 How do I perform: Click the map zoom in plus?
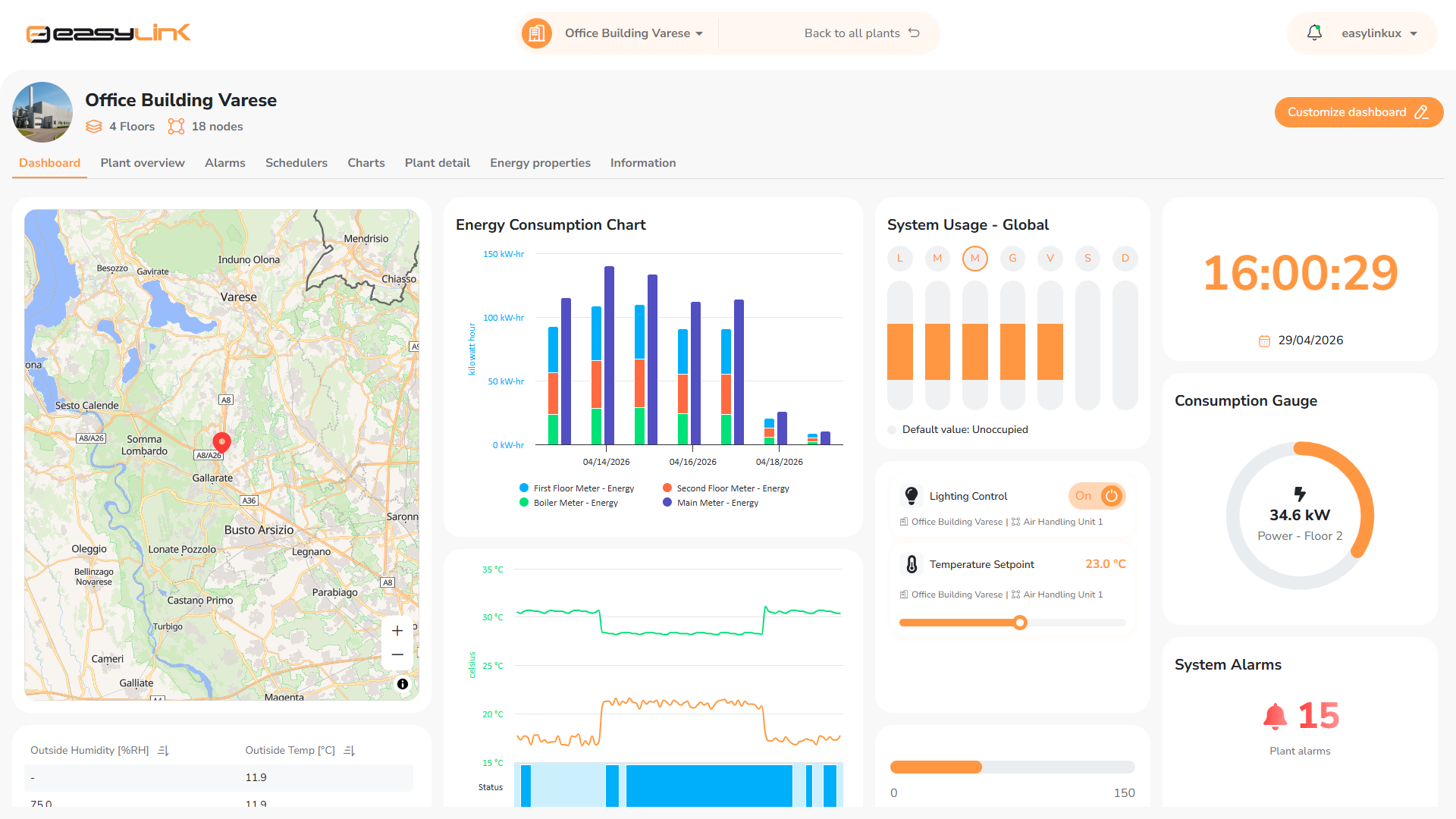point(397,631)
